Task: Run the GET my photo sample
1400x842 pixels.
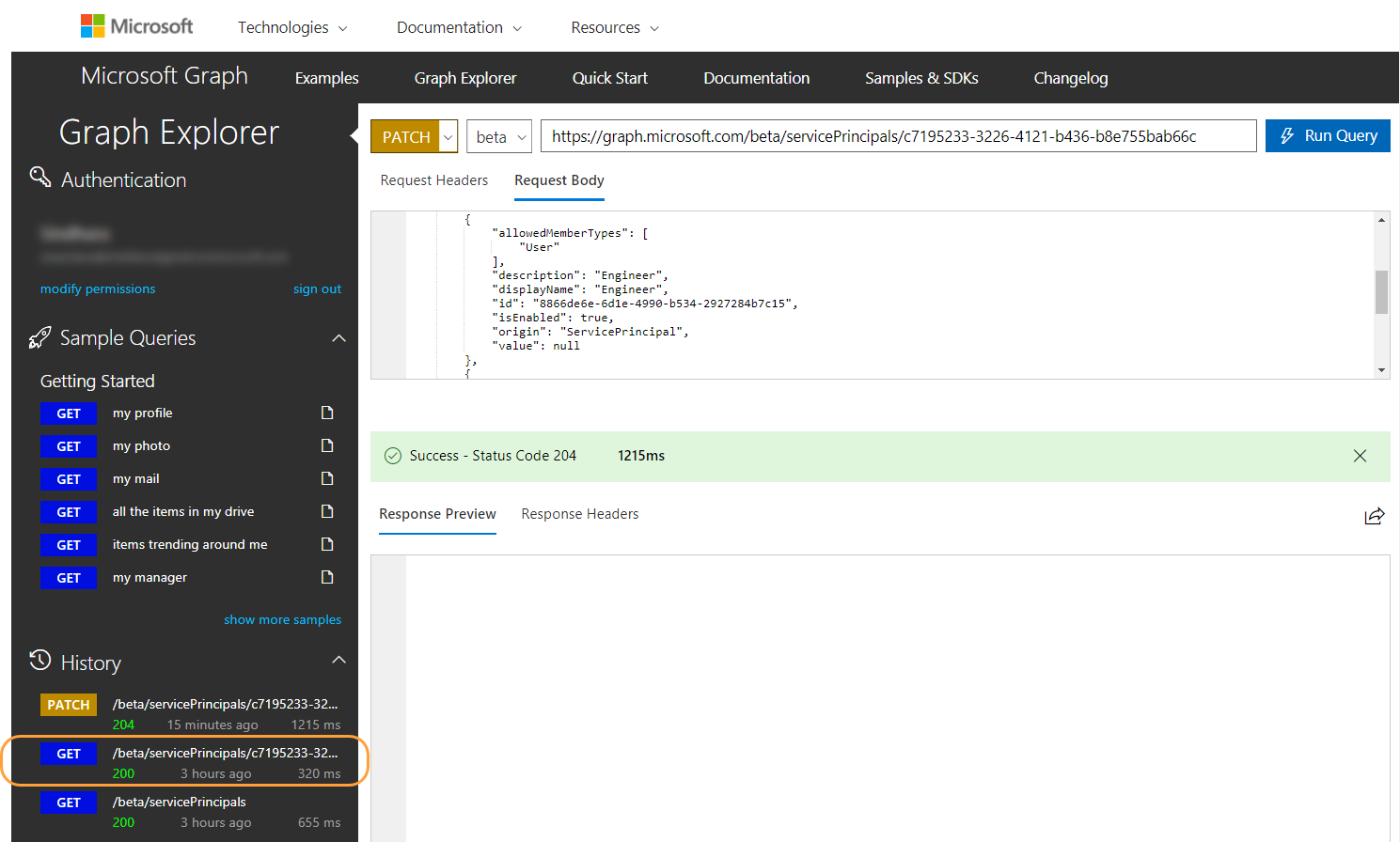Action: pos(69,446)
